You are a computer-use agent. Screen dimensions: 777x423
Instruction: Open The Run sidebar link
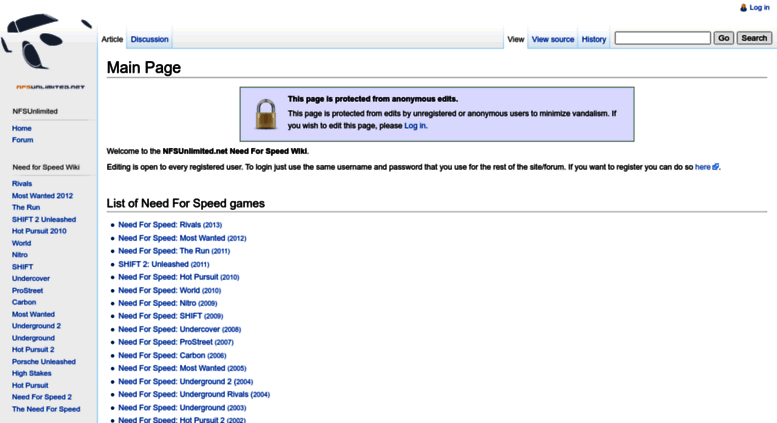[26, 208]
